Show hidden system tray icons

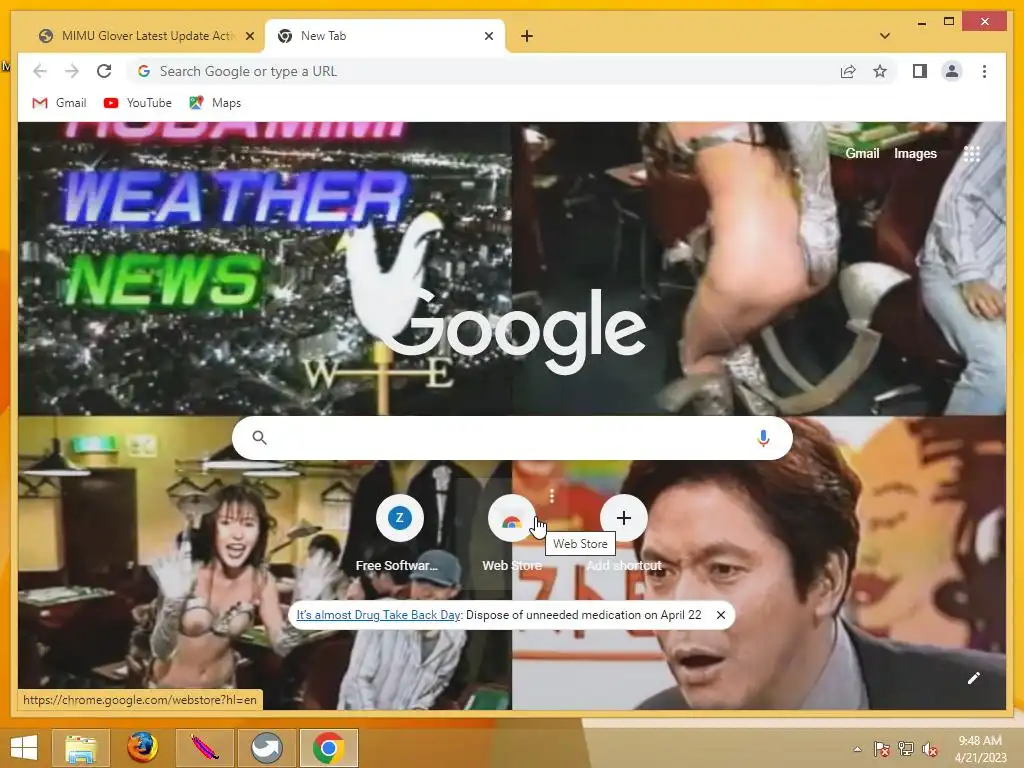(x=857, y=749)
